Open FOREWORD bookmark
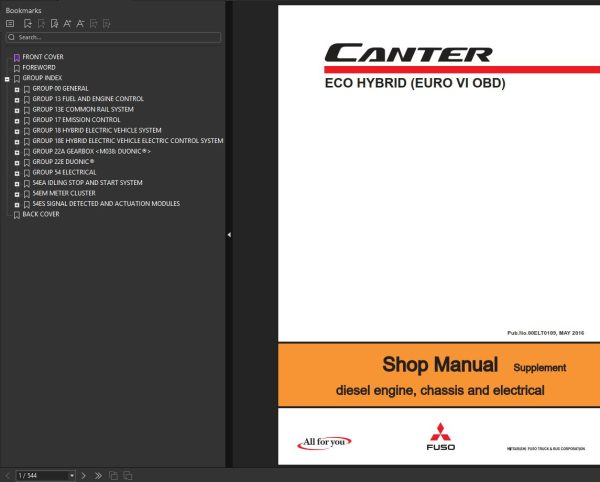Viewport: 600px width, 482px height. click(39, 68)
